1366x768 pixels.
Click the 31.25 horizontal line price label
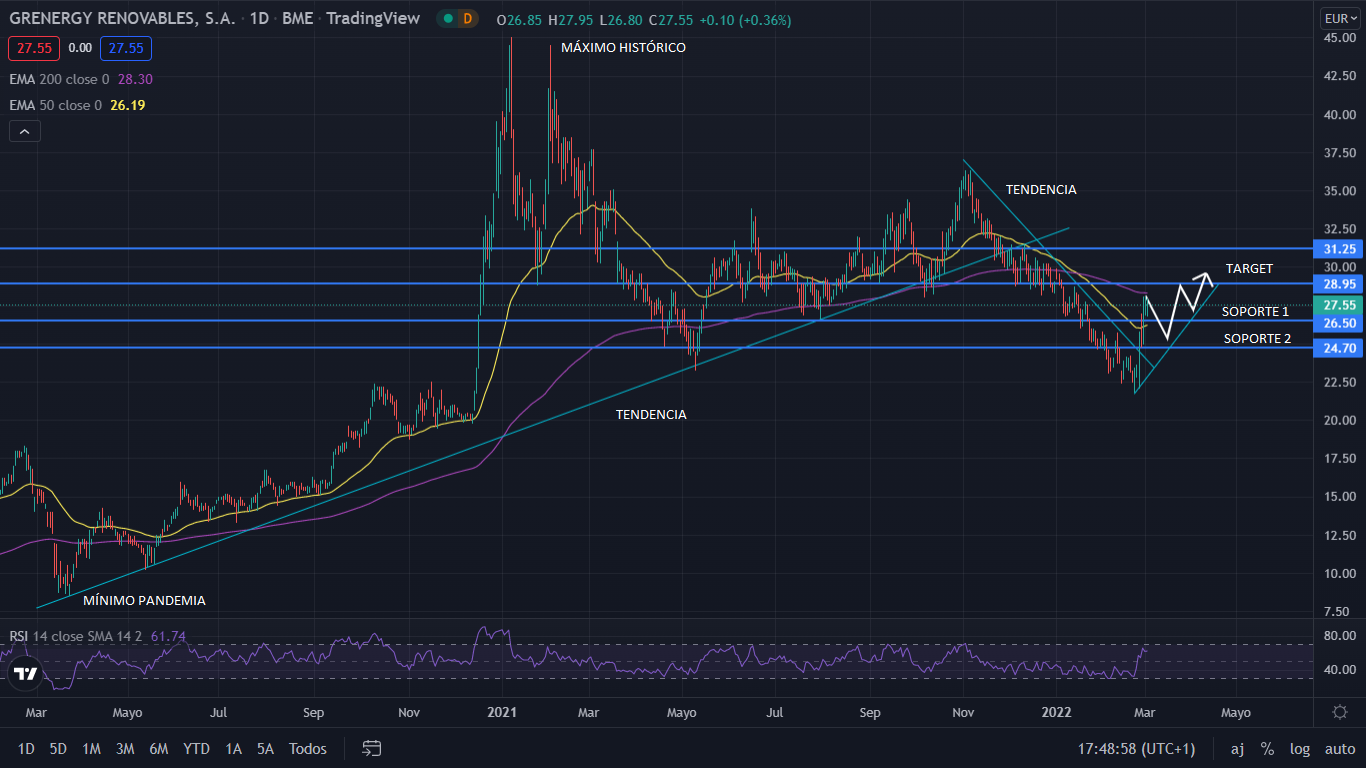[x=1339, y=248]
